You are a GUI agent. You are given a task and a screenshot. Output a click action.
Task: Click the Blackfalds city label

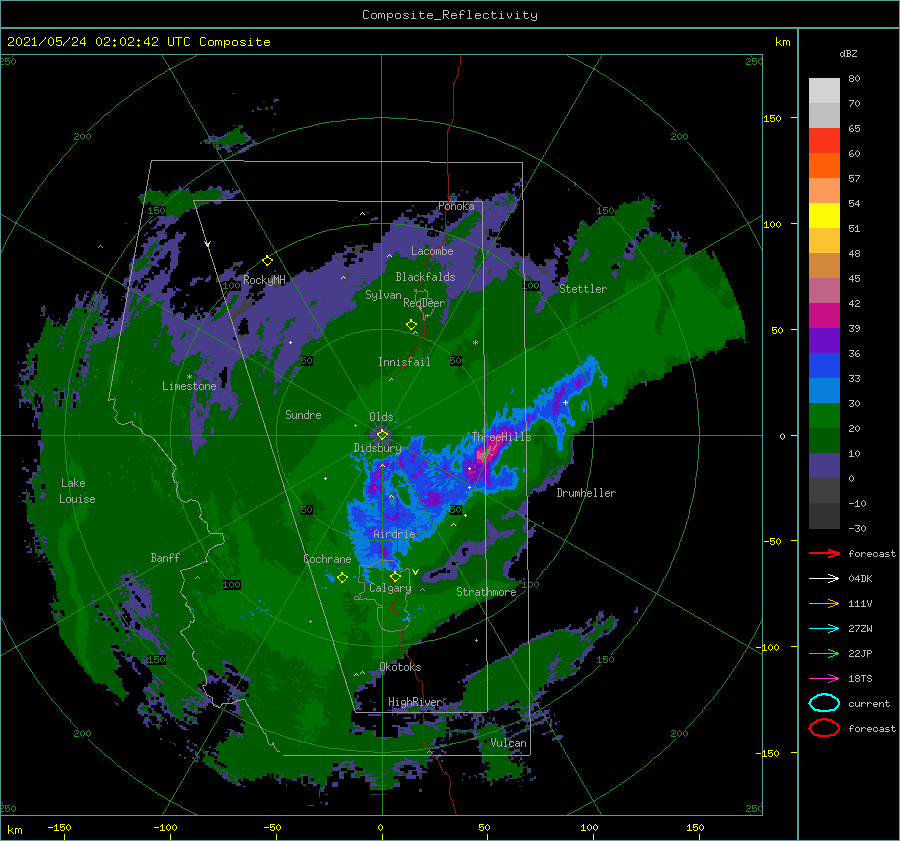[425, 277]
